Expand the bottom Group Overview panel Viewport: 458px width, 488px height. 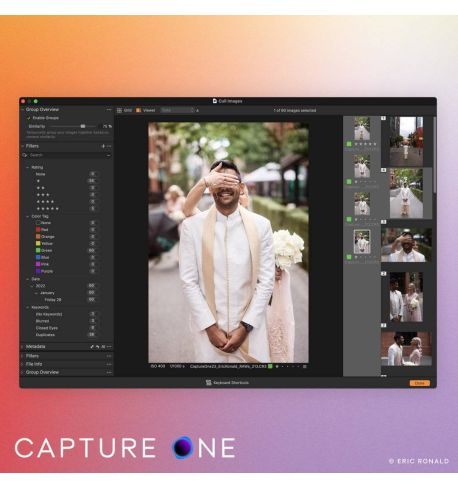tap(23, 372)
